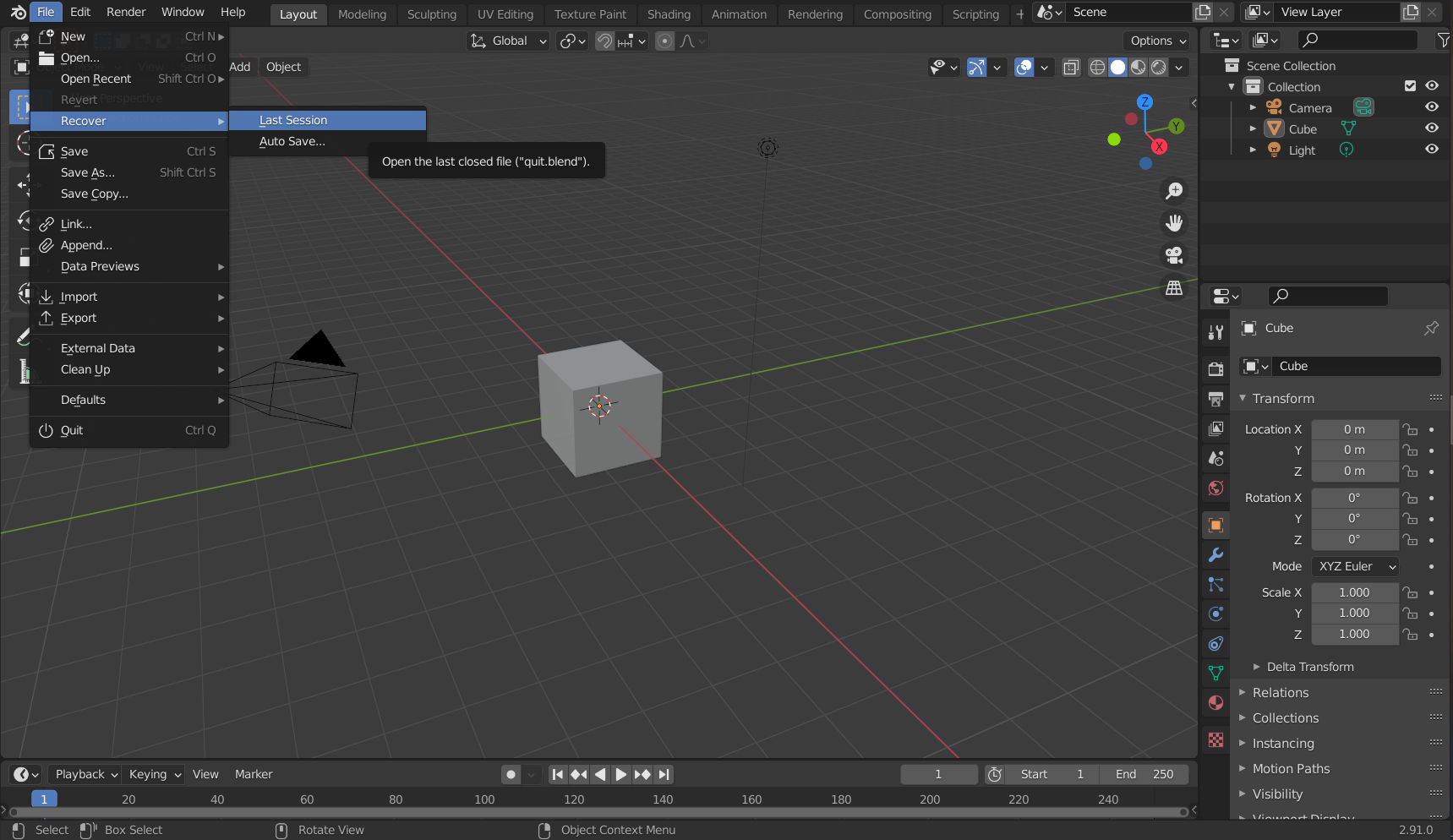
Task: Expand the Relations panel
Action: click(x=1280, y=693)
